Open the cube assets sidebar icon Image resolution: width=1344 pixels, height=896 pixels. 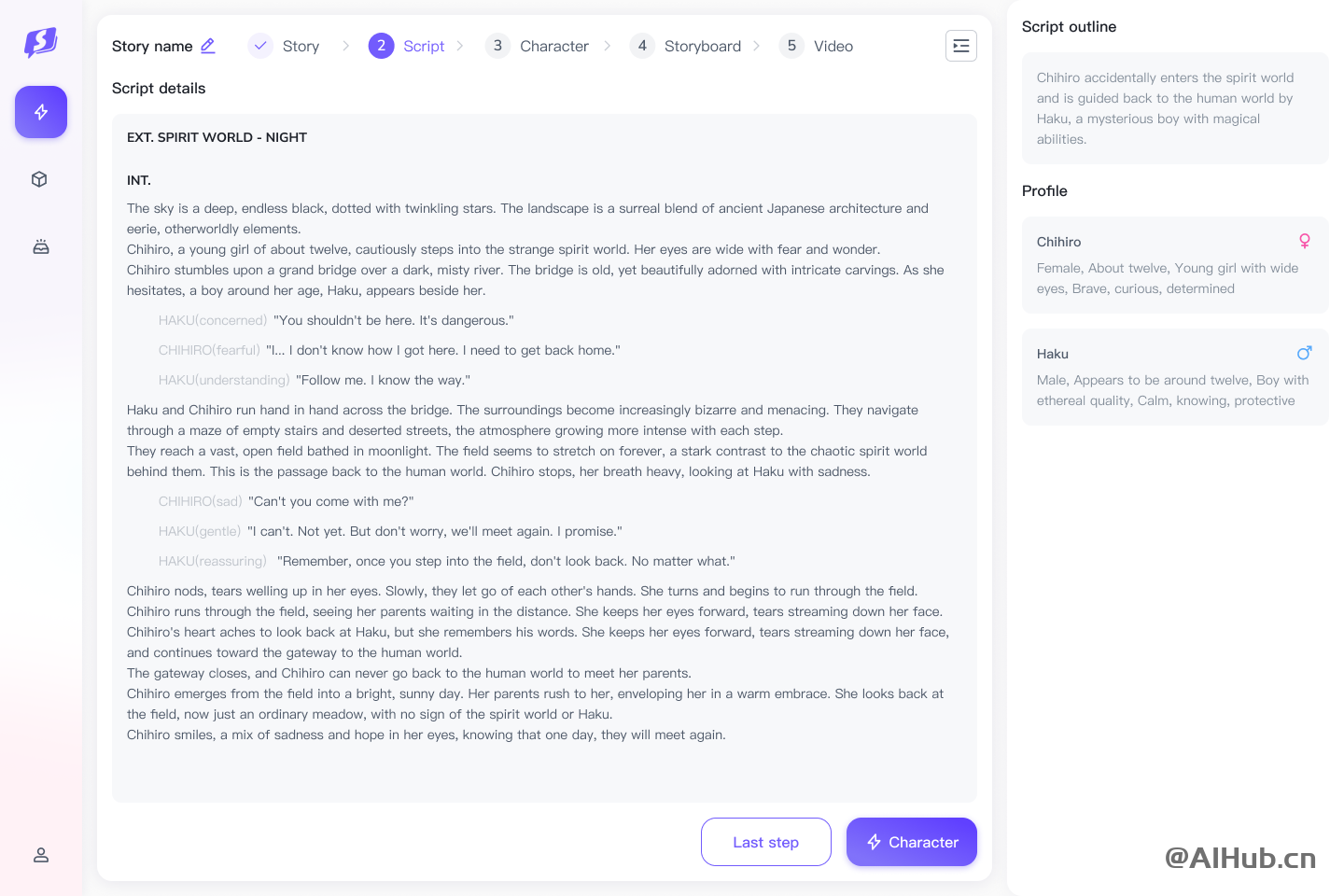(40, 179)
